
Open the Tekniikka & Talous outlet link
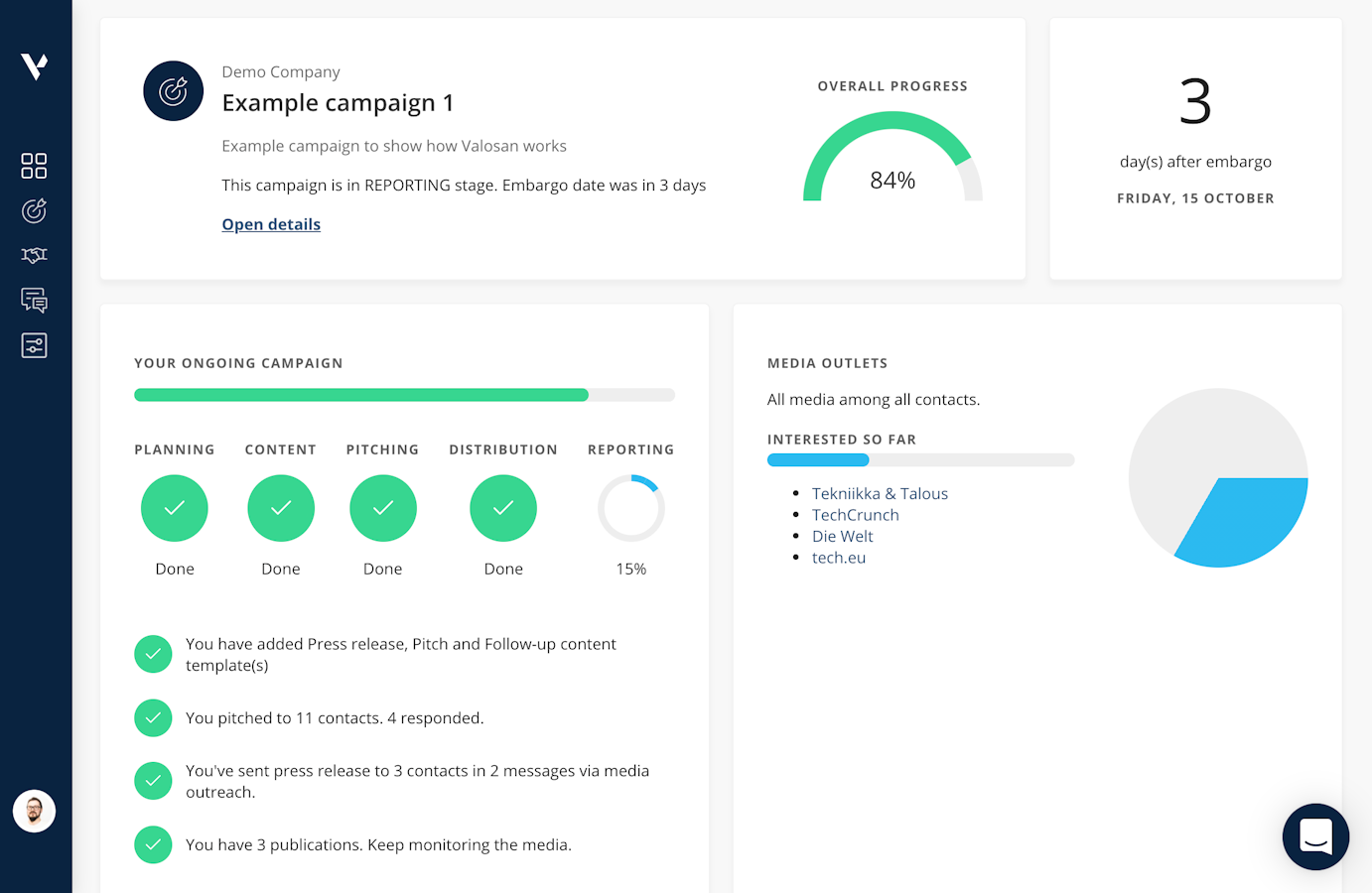coord(880,493)
